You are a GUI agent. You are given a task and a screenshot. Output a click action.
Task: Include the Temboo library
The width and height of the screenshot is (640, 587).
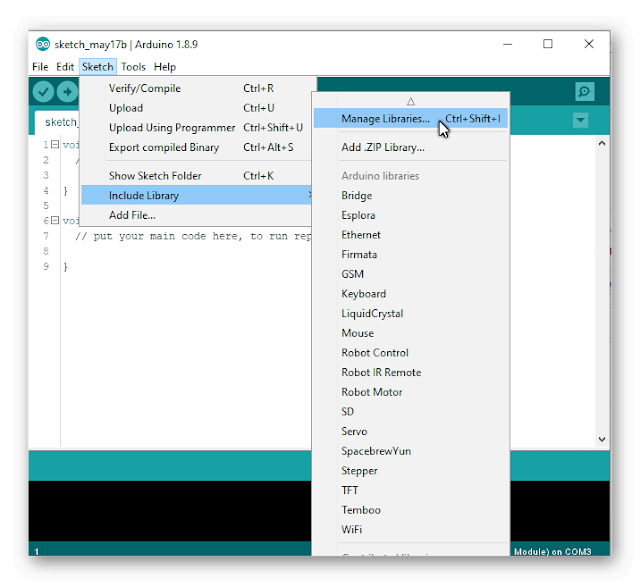(410, 509)
